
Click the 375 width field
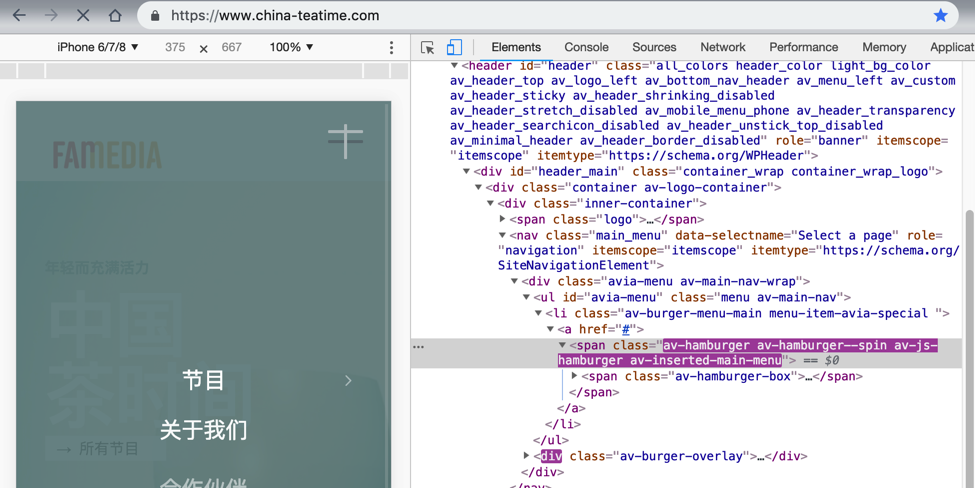[x=175, y=47]
